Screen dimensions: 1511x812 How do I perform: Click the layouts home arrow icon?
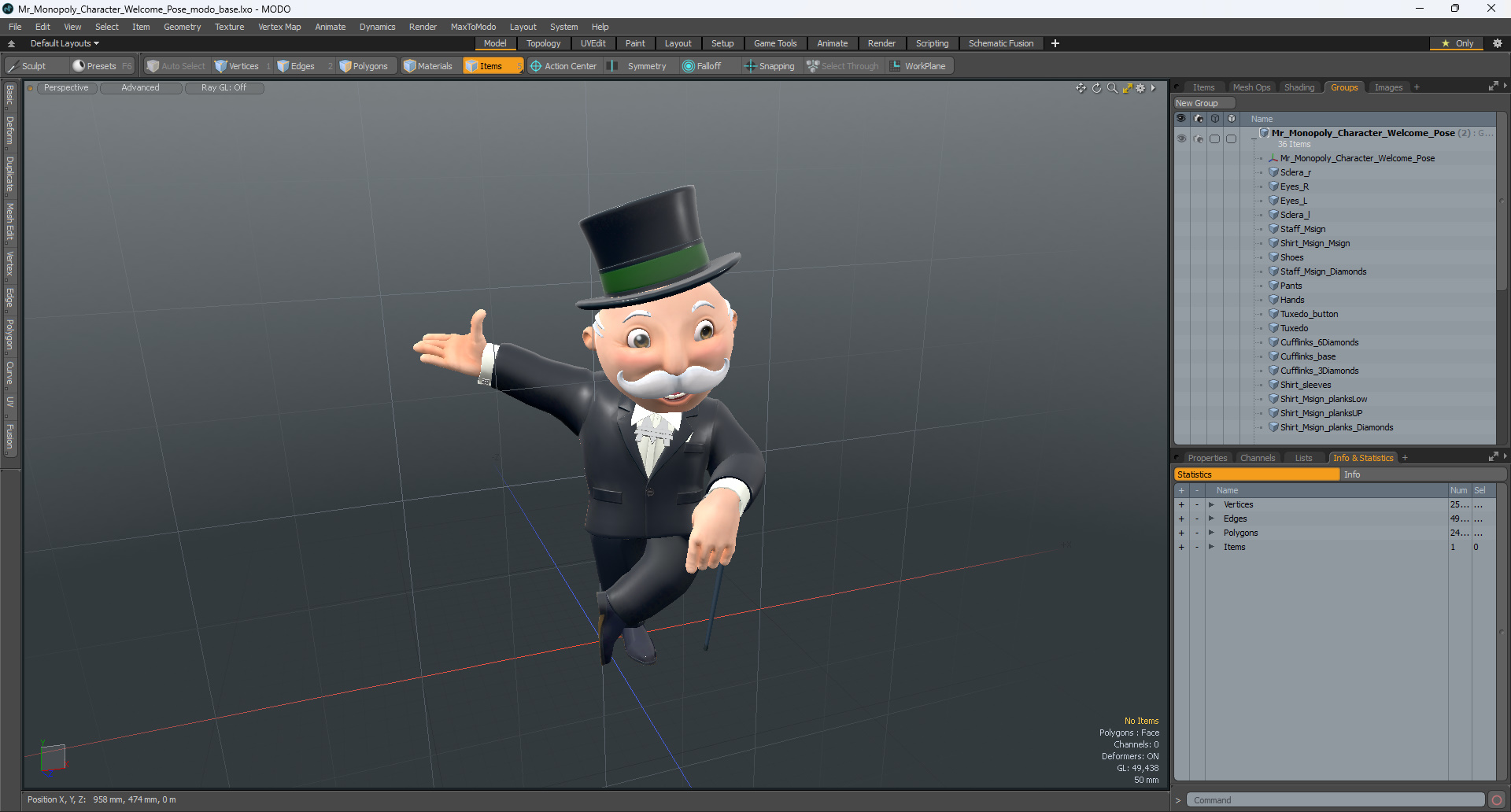pos(11,43)
